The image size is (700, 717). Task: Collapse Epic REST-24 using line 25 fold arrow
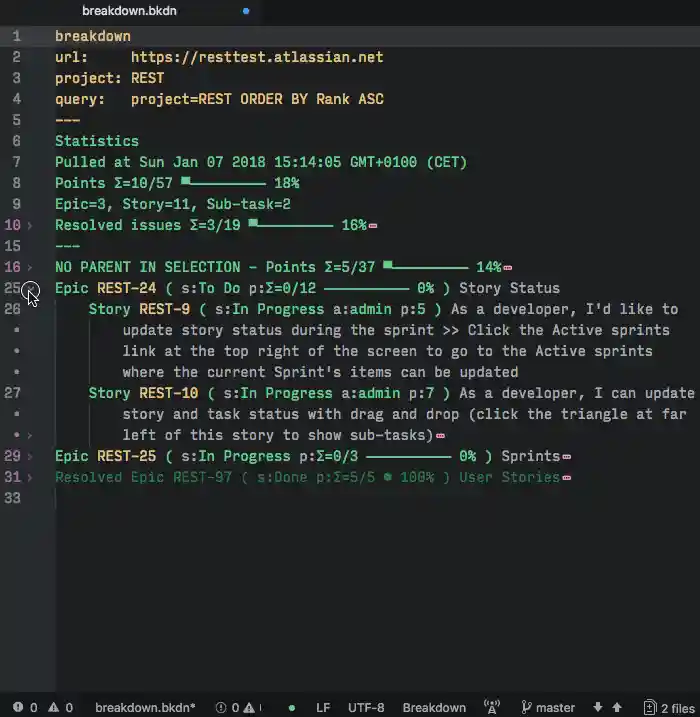(x=31, y=289)
